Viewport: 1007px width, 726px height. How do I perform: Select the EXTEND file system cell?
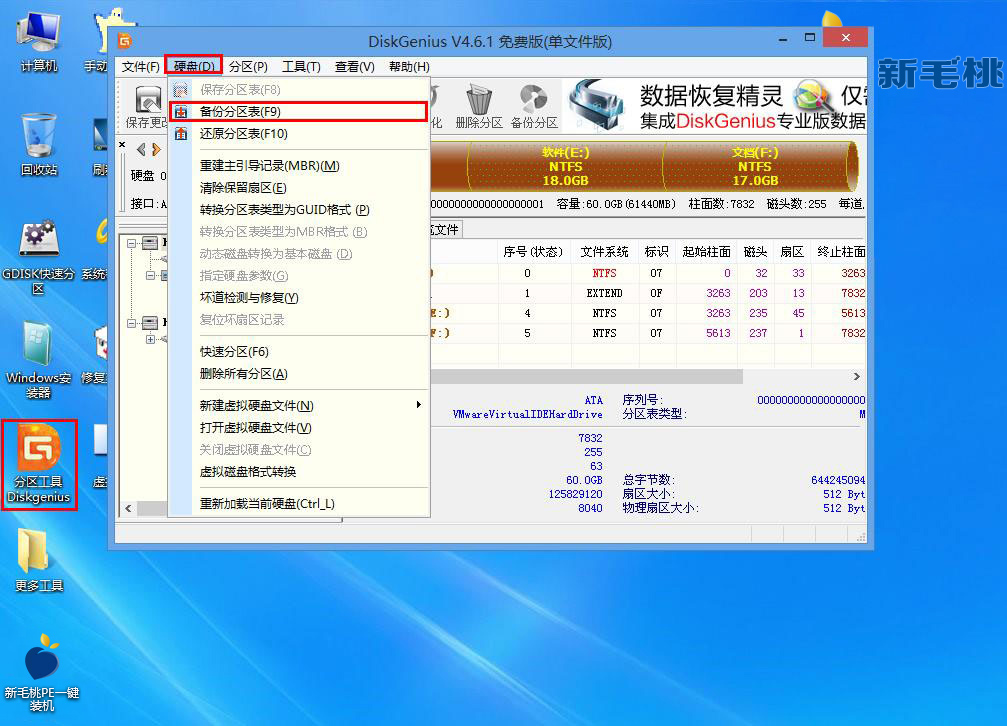coord(604,293)
